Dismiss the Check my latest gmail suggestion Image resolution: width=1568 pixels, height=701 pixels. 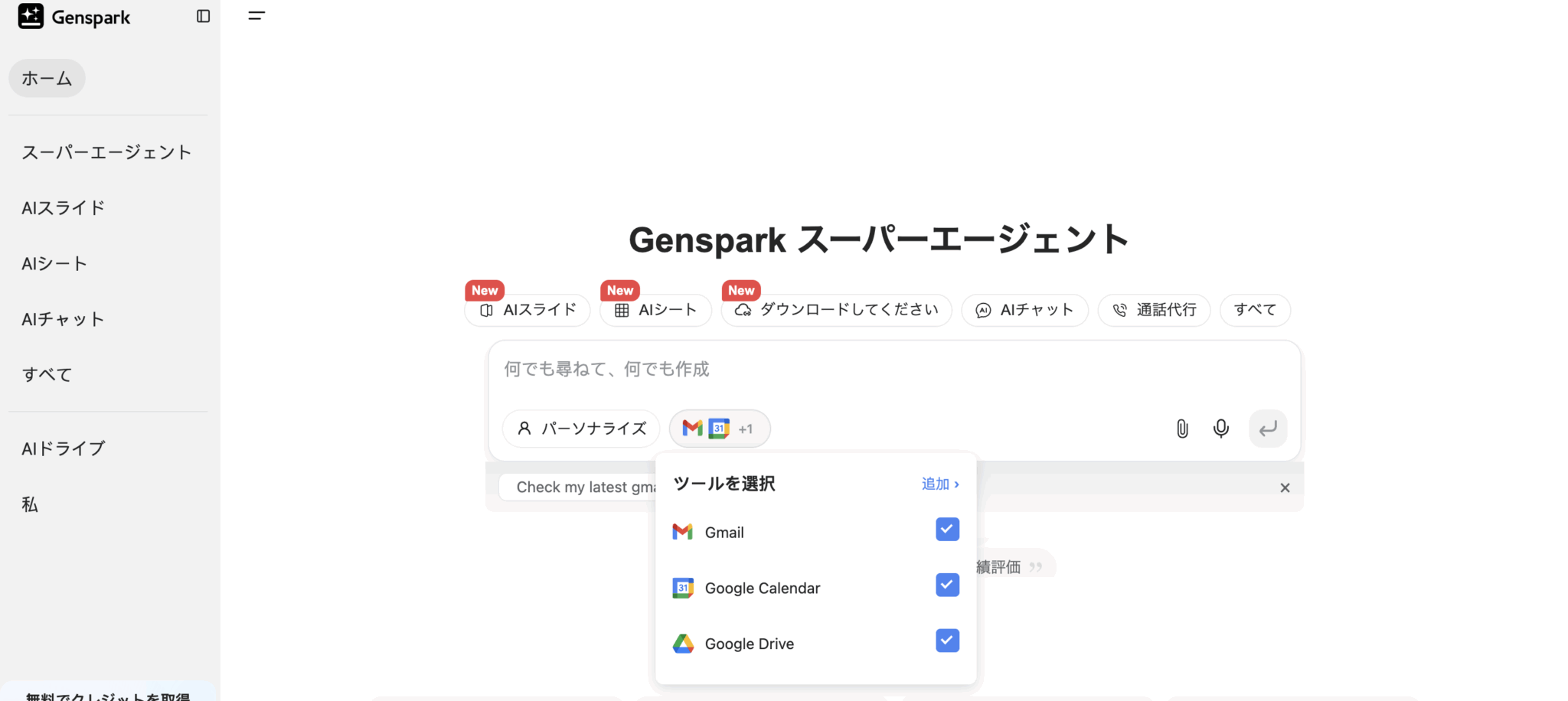(x=1285, y=487)
